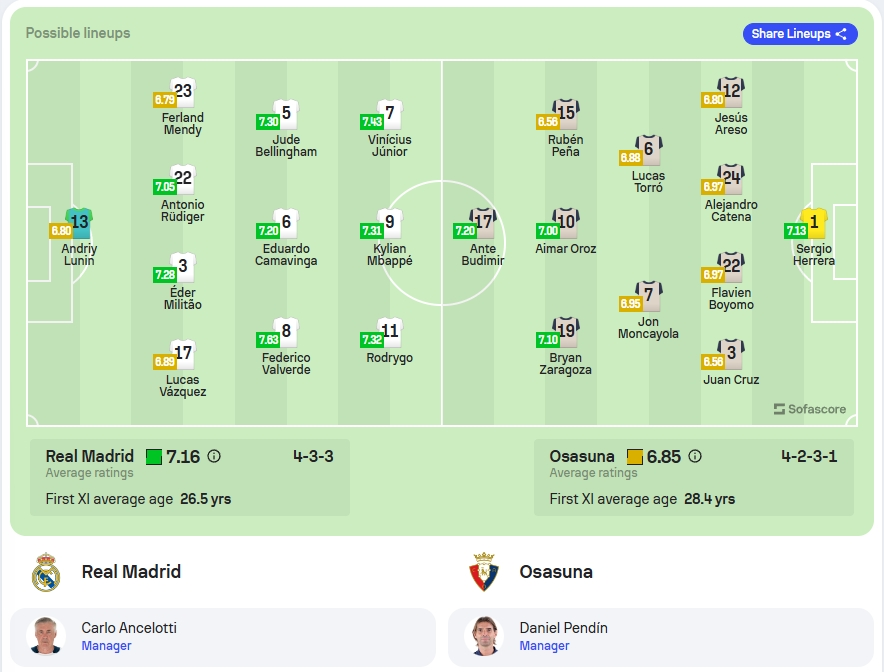This screenshot has height=672, width=884.
Task: Open the Real Madrid club crest
Action: (46, 572)
